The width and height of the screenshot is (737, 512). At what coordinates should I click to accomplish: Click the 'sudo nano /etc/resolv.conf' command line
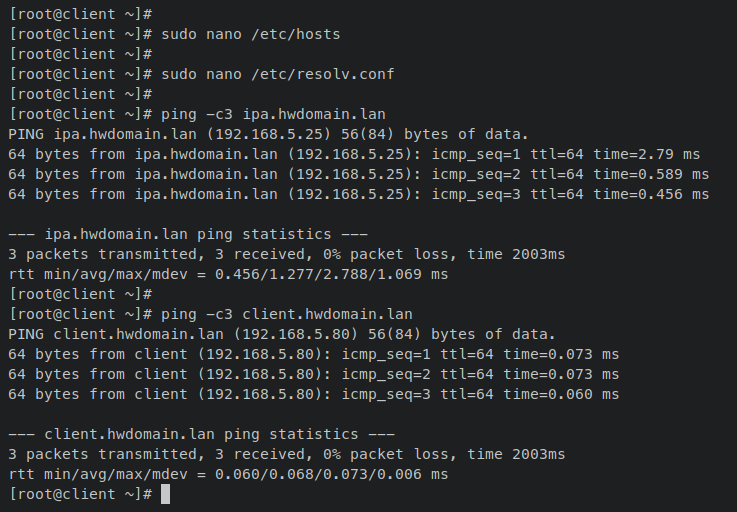[x=202, y=74]
